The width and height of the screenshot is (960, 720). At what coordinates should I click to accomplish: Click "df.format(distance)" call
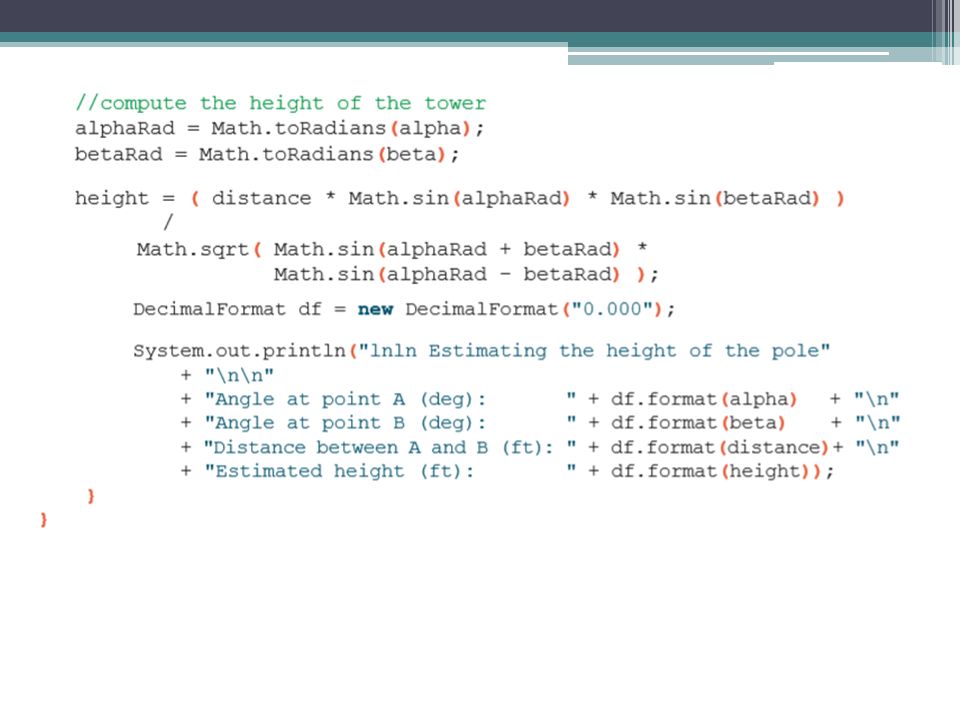coord(719,447)
